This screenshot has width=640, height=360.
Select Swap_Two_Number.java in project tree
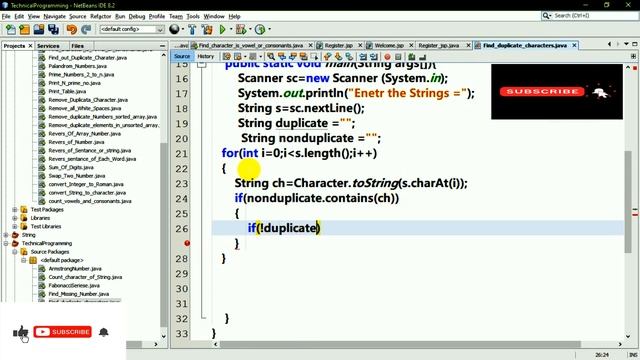(77, 176)
